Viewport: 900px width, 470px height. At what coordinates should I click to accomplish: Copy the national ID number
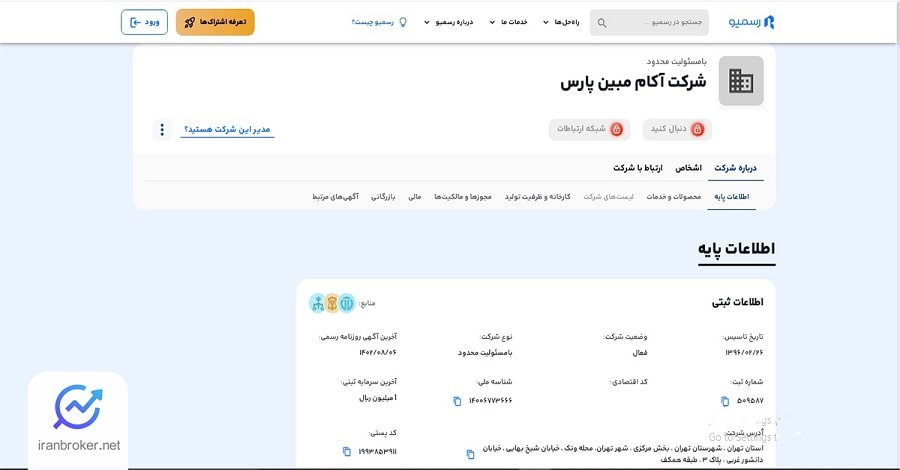click(x=457, y=401)
